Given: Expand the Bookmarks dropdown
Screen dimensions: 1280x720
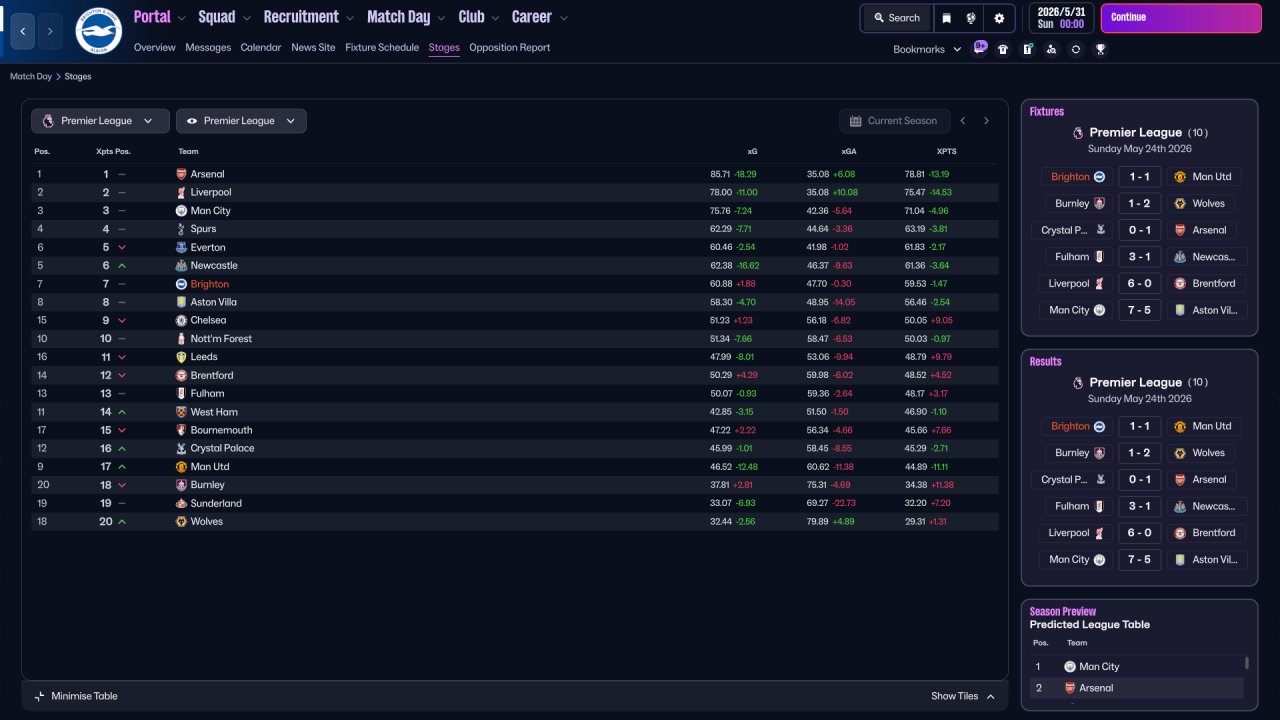Looking at the screenshot, I should pos(927,49).
